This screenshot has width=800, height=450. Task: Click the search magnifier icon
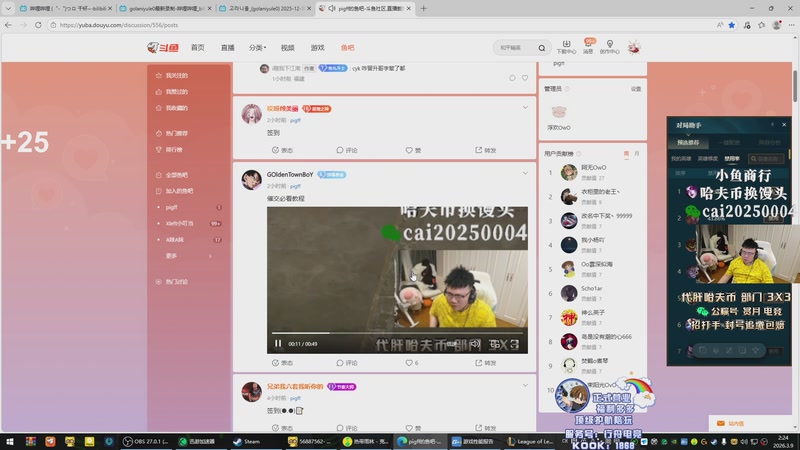(542, 48)
